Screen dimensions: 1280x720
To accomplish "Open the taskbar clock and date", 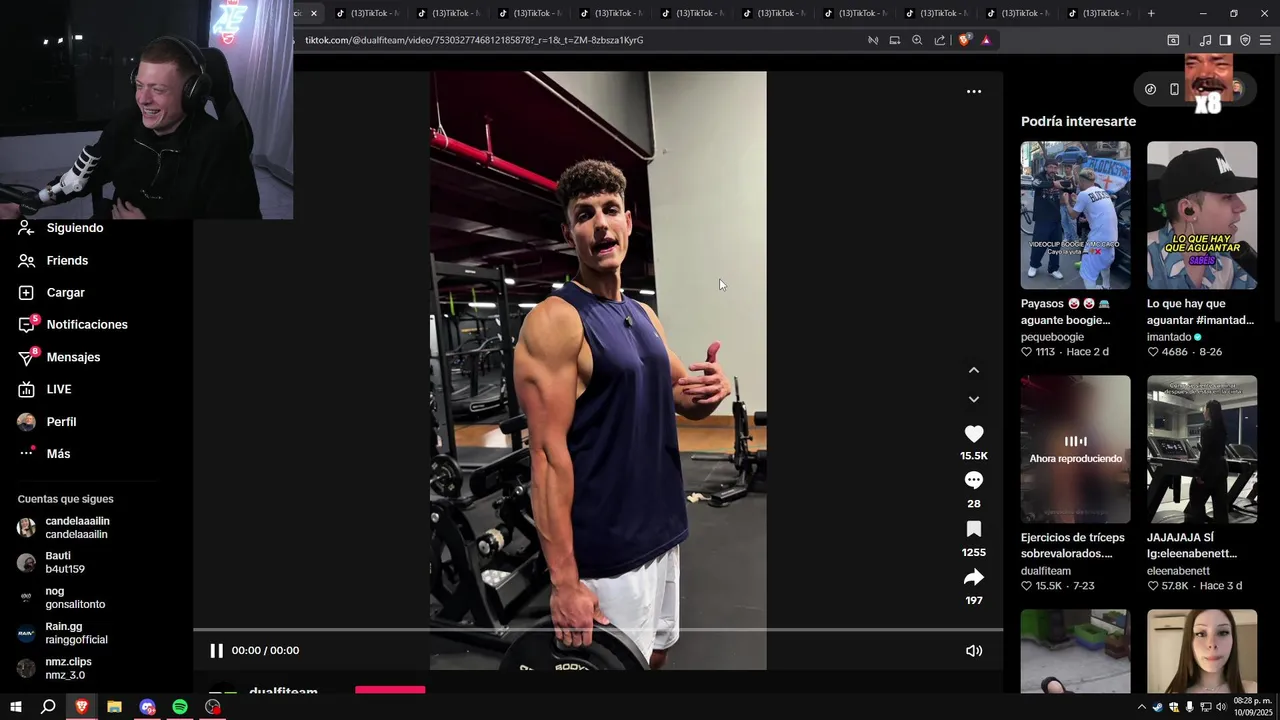I will coord(1252,707).
